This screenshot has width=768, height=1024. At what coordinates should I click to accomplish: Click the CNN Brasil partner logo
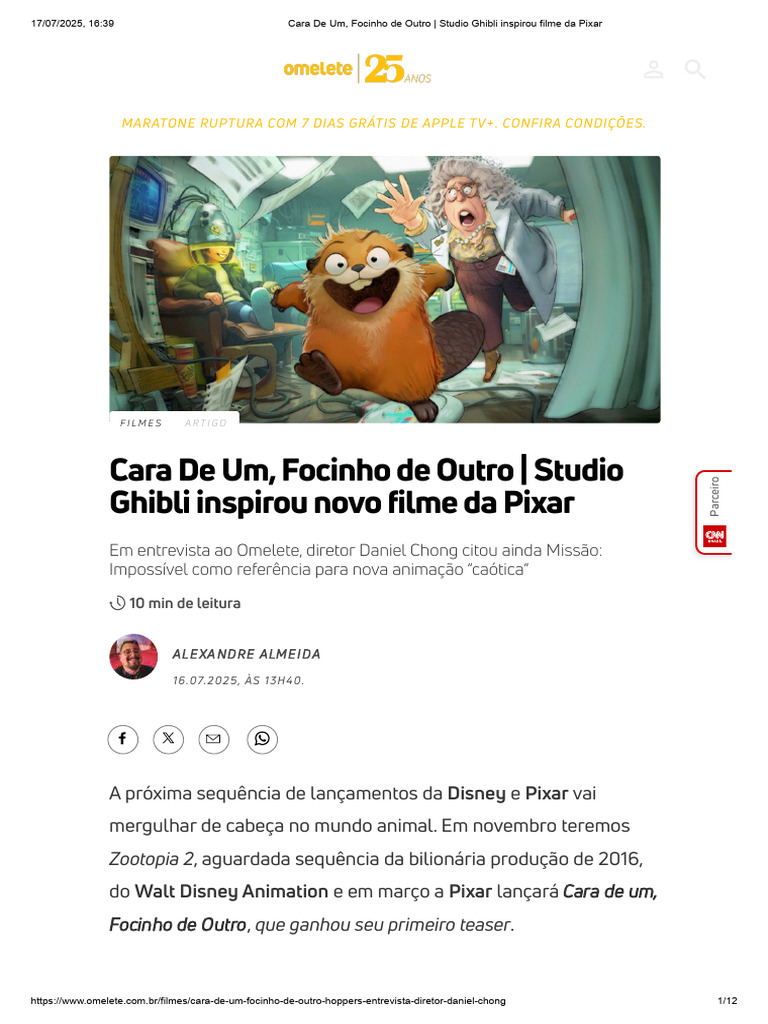(714, 536)
